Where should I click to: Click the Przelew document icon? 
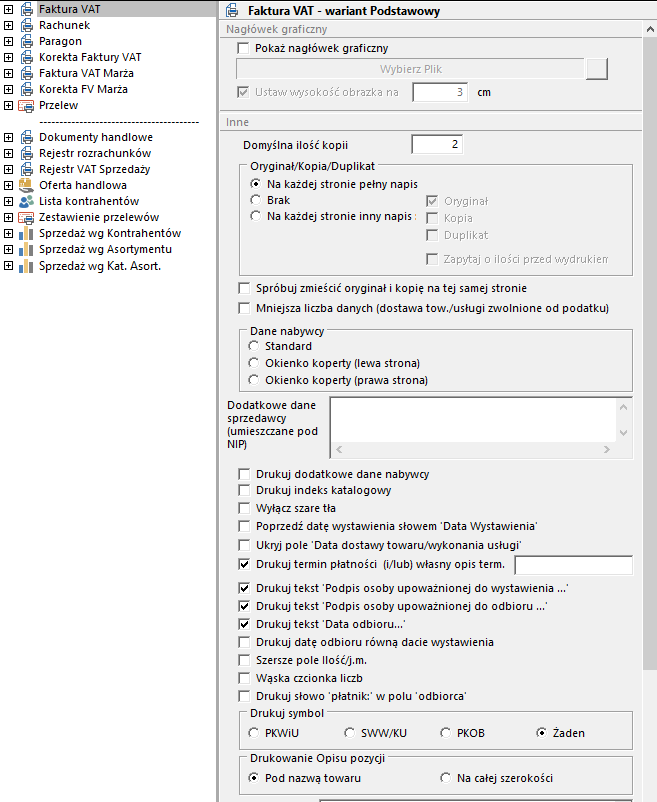[x=26, y=105]
